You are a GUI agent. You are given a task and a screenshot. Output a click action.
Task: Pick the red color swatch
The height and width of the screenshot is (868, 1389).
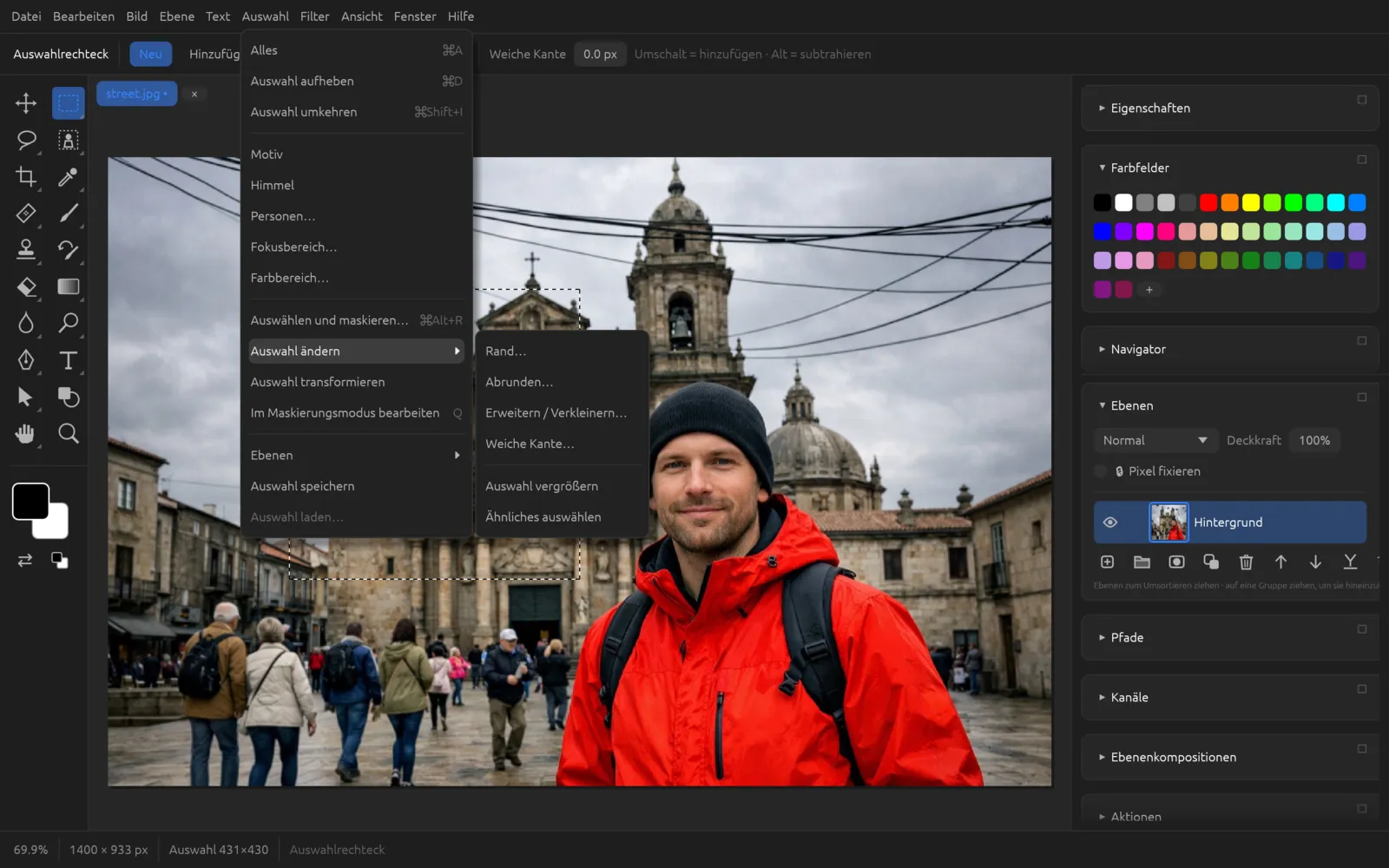tap(1208, 203)
